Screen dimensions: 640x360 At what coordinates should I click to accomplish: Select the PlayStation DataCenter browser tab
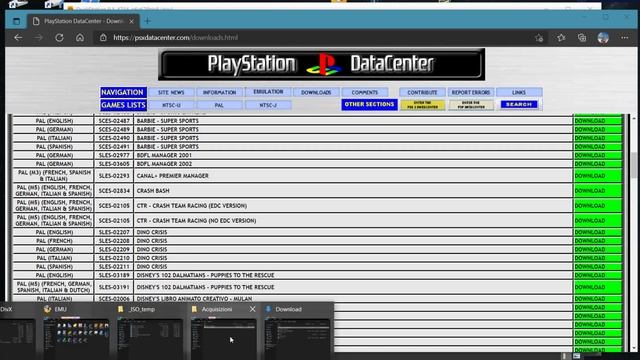click(x=83, y=21)
